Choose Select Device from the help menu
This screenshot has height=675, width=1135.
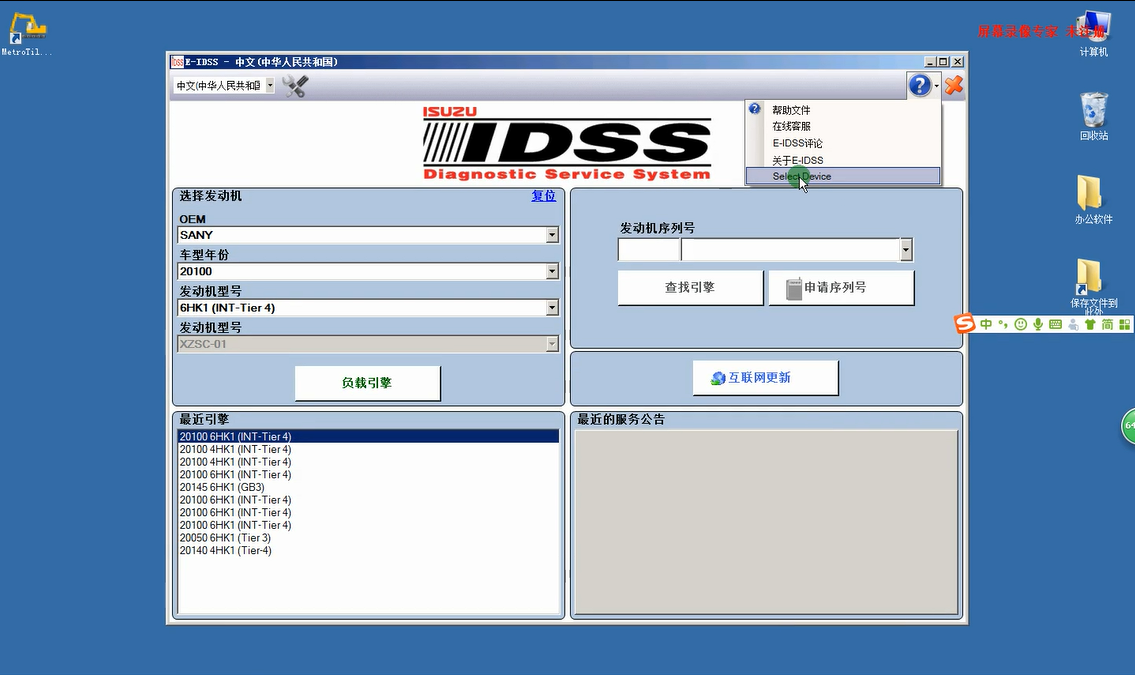tap(843, 176)
